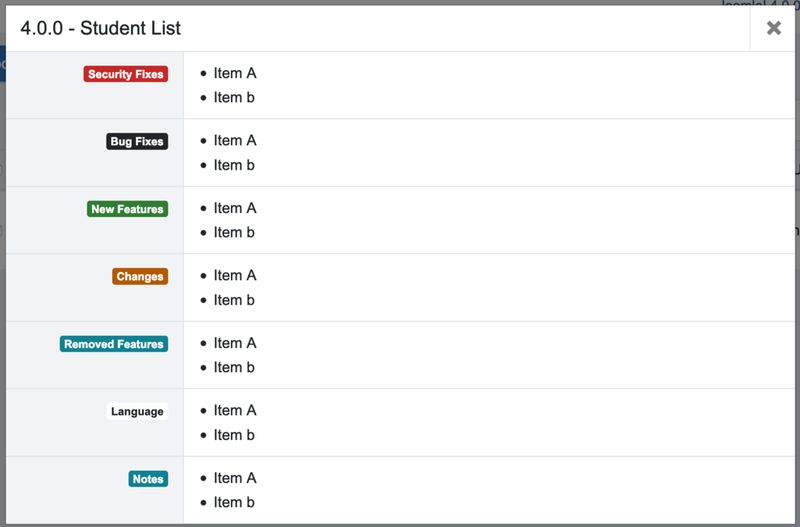Select the green New Features badge
800x527 pixels.
click(127, 209)
